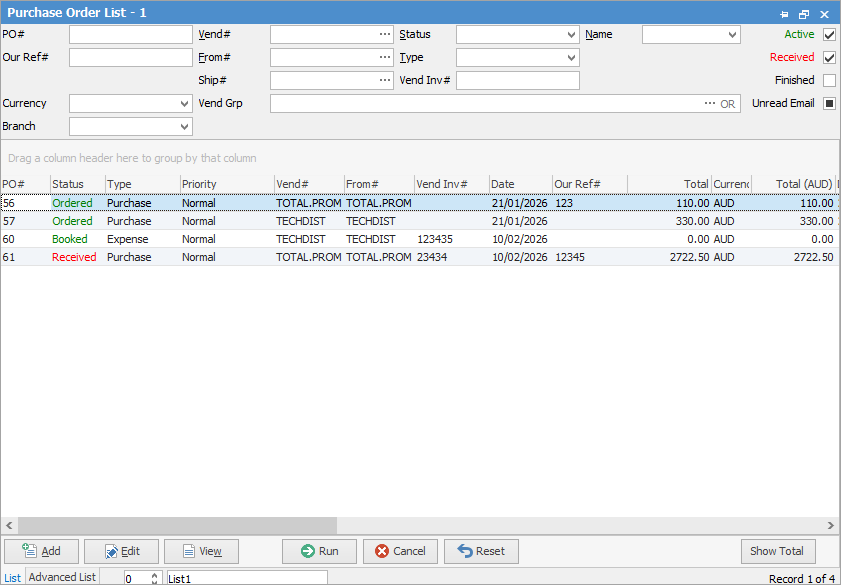This screenshot has height=585, width=841.
Task: Run the purchase order search
Action: [x=319, y=551]
